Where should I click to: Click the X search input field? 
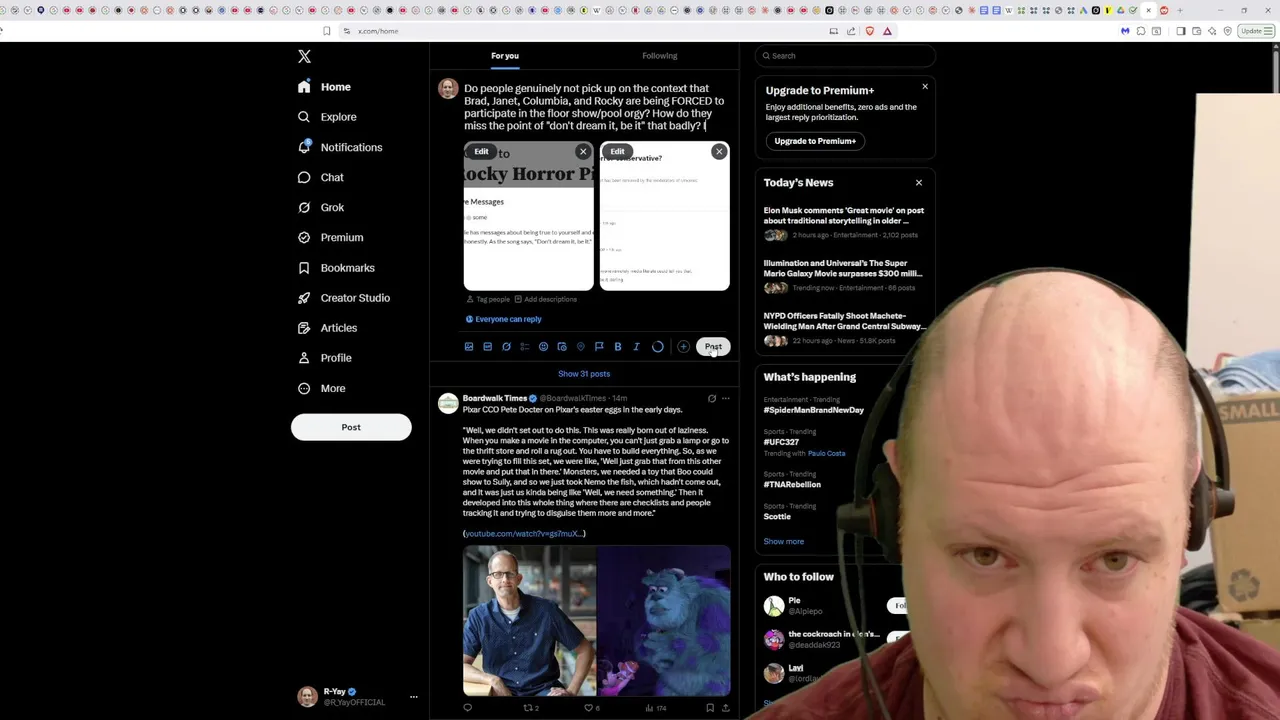click(845, 56)
